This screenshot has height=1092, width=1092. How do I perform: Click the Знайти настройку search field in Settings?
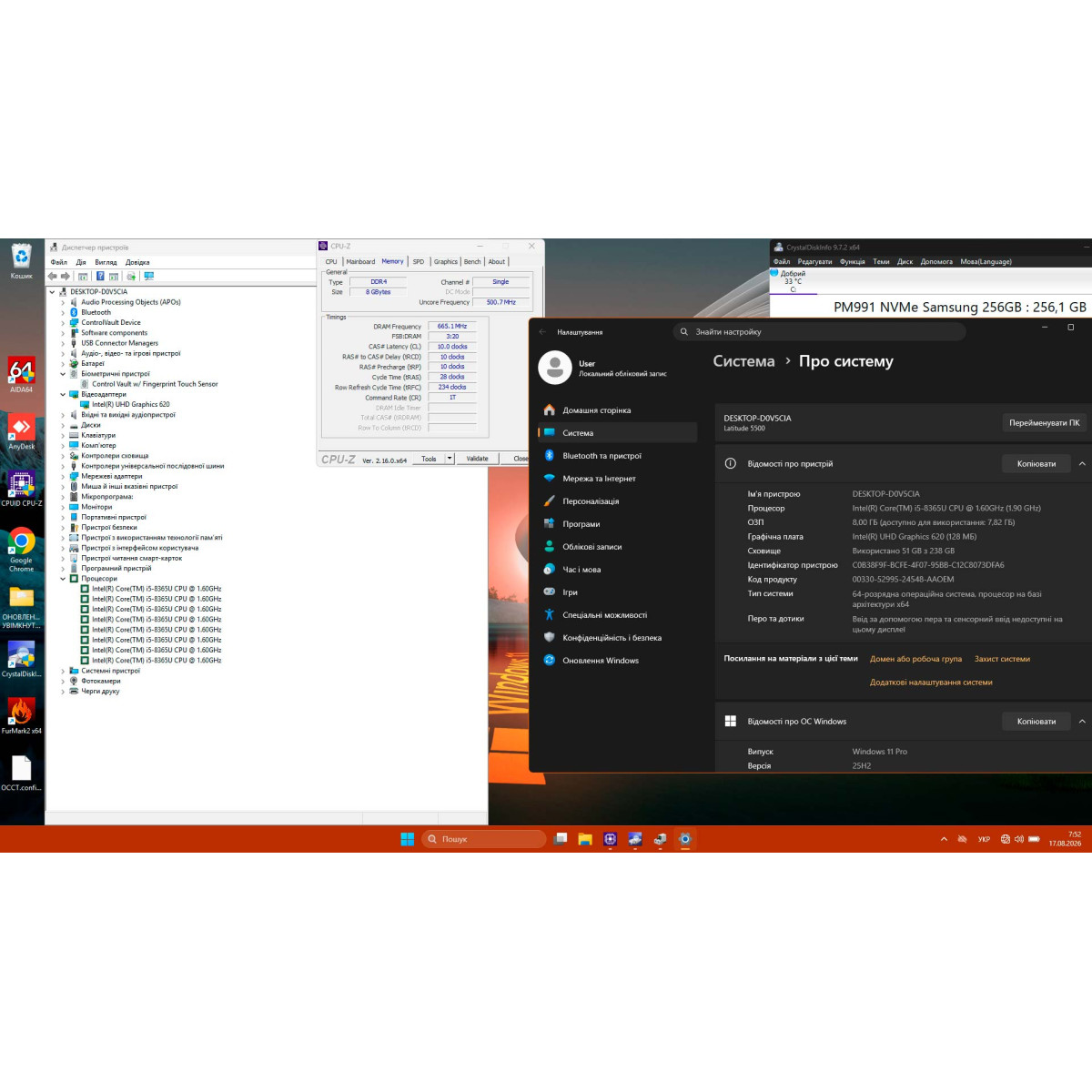pyautogui.click(x=819, y=332)
